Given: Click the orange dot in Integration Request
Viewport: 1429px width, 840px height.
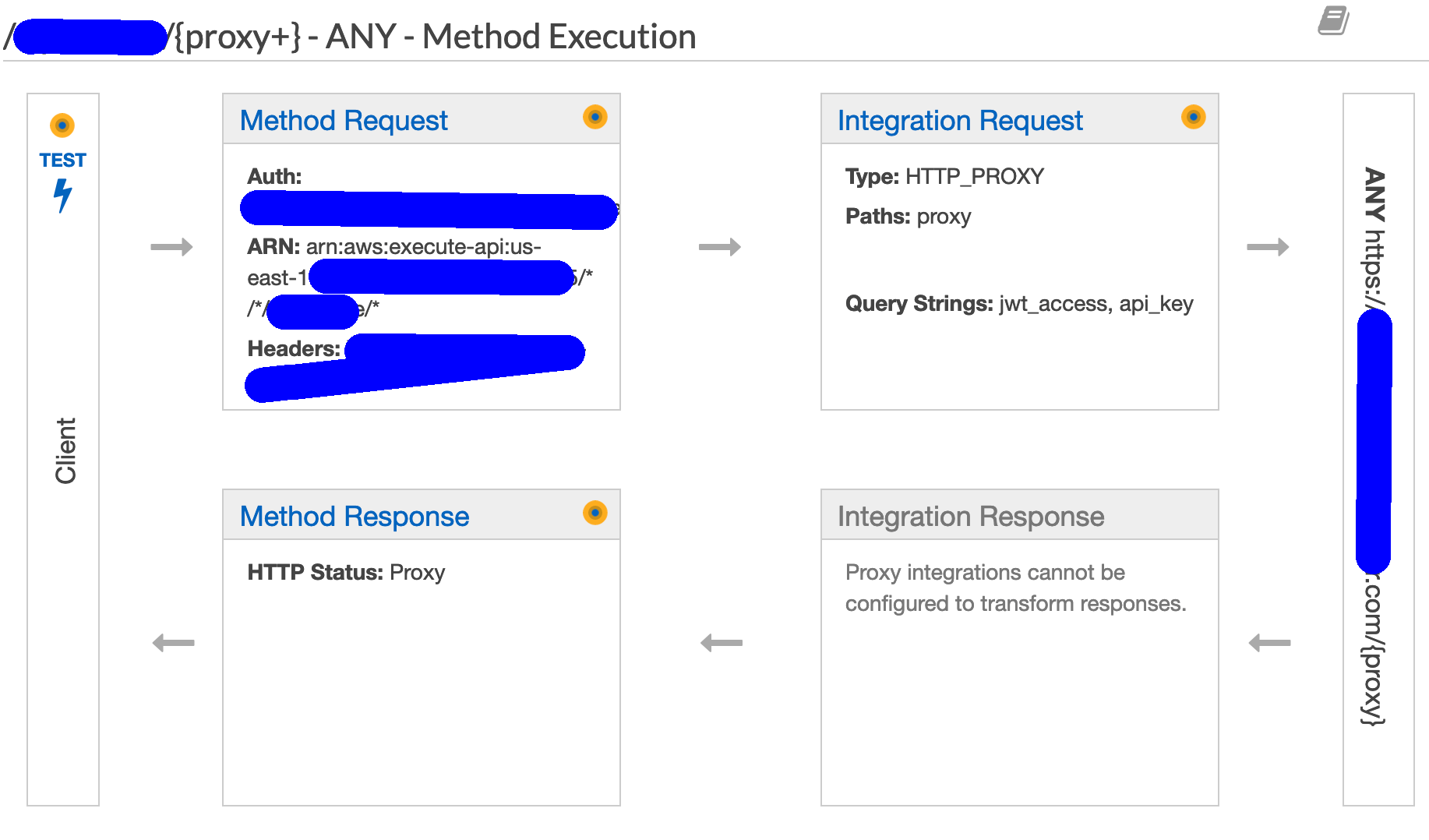Looking at the screenshot, I should 1193,117.
